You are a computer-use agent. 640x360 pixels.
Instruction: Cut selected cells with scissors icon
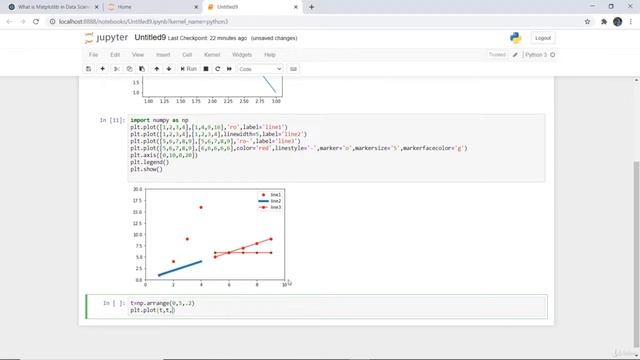pos(116,69)
